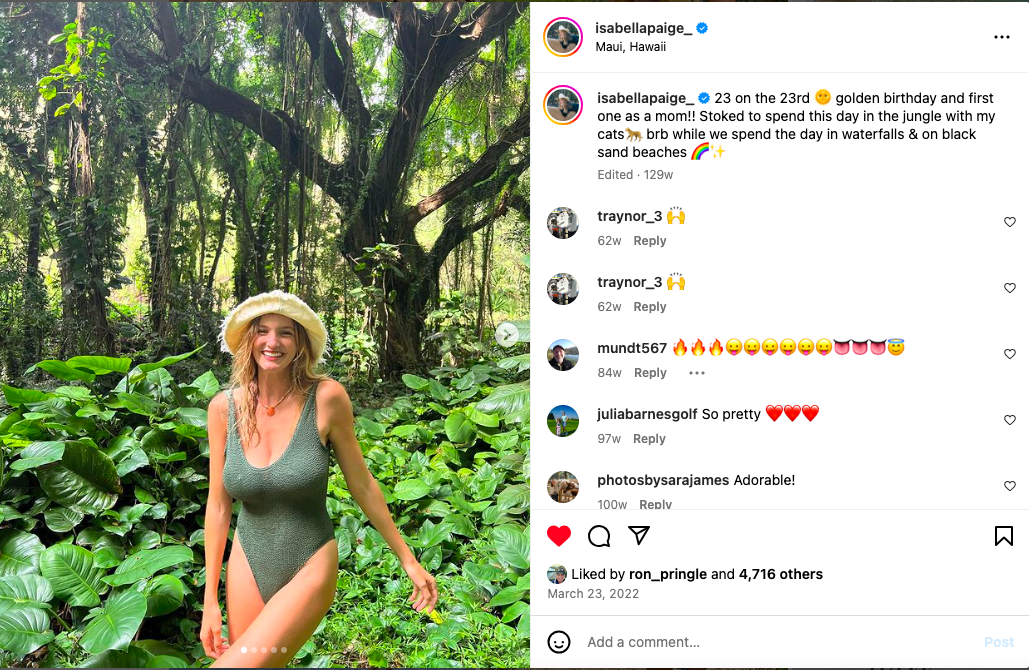The height and width of the screenshot is (670, 1029).
Task: Open the Maui, Hawaii location link
Action: (x=630, y=47)
